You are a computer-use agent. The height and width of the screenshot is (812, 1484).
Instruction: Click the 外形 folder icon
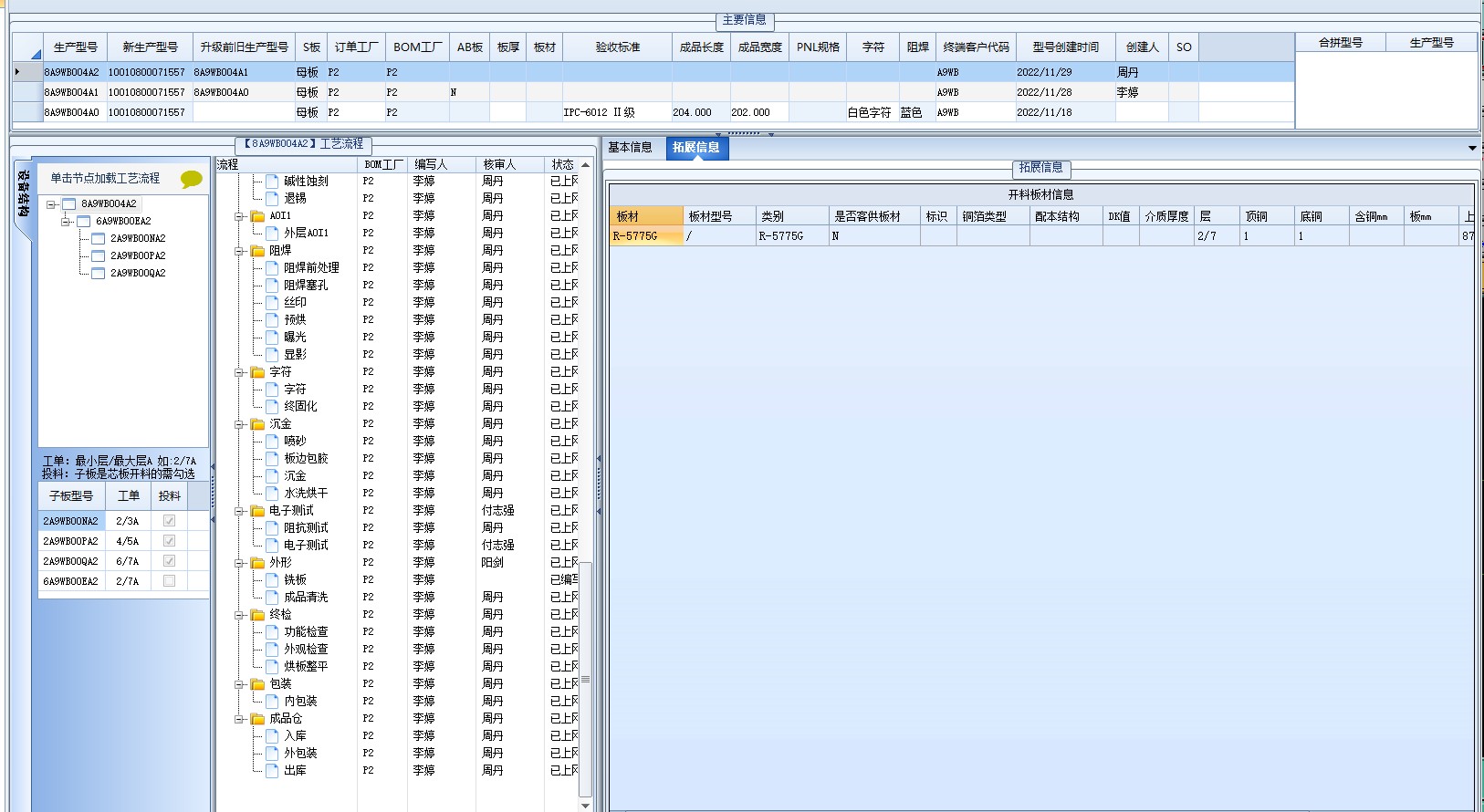[x=257, y=563]
